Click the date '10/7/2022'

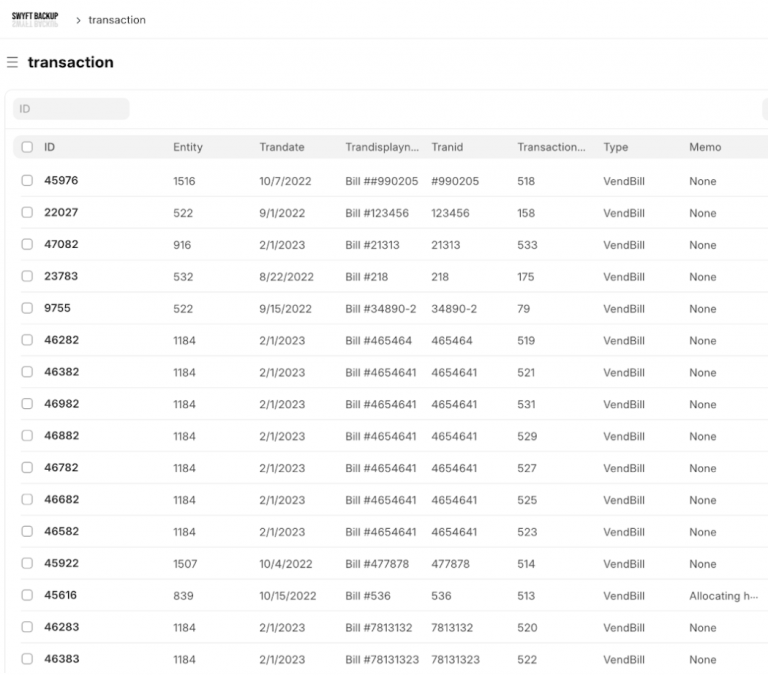285,181
